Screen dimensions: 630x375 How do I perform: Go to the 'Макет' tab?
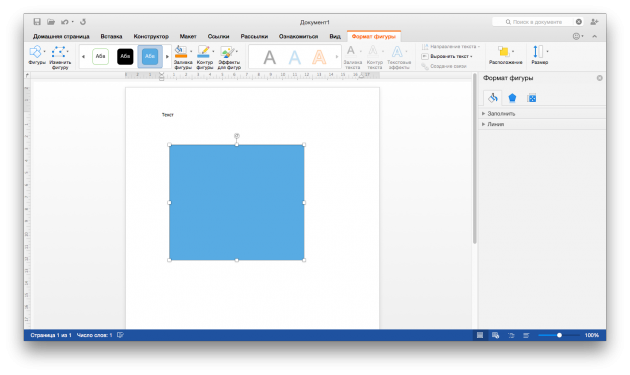point(188,36)
